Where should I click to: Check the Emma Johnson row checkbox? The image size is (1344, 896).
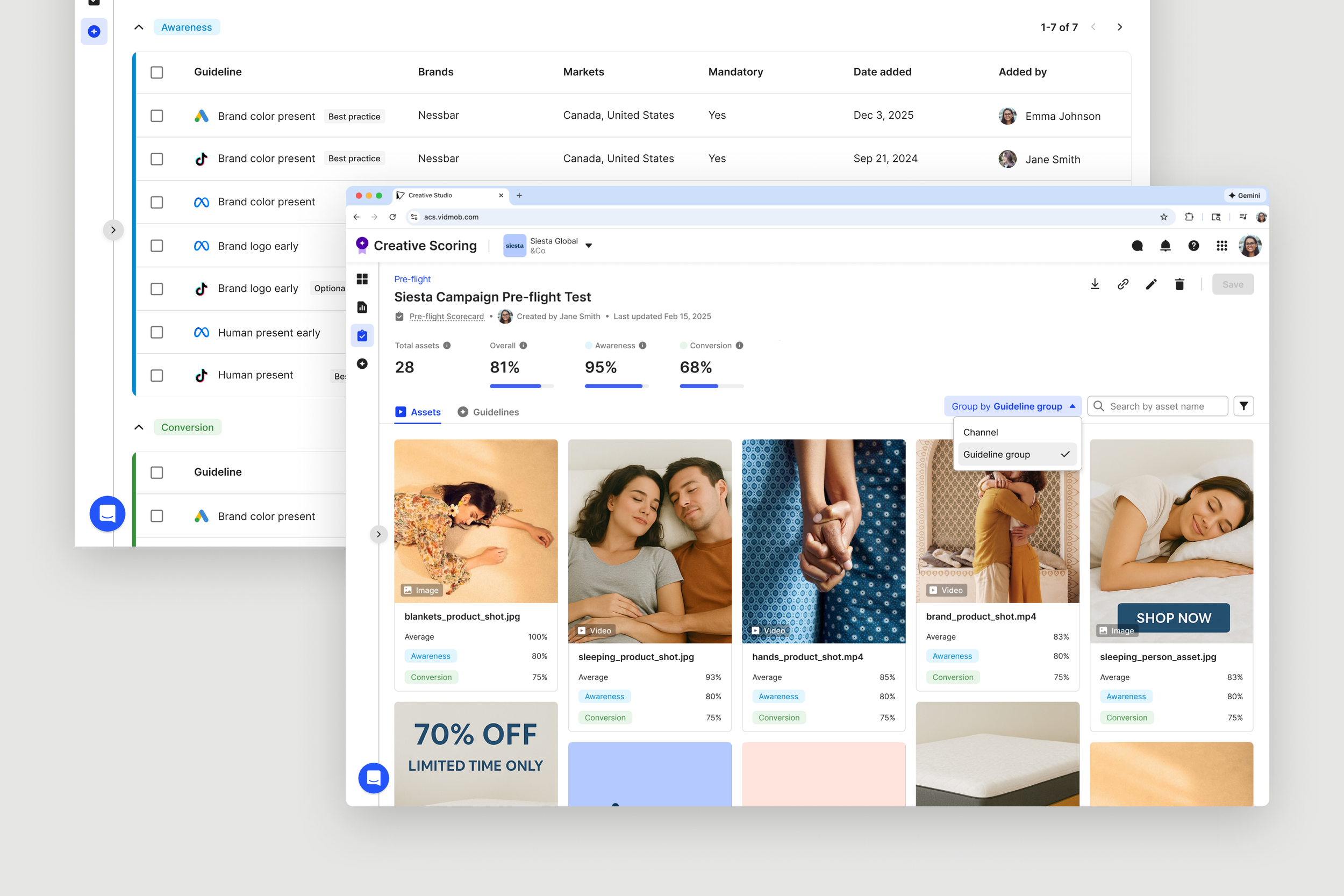pos(156,116)
